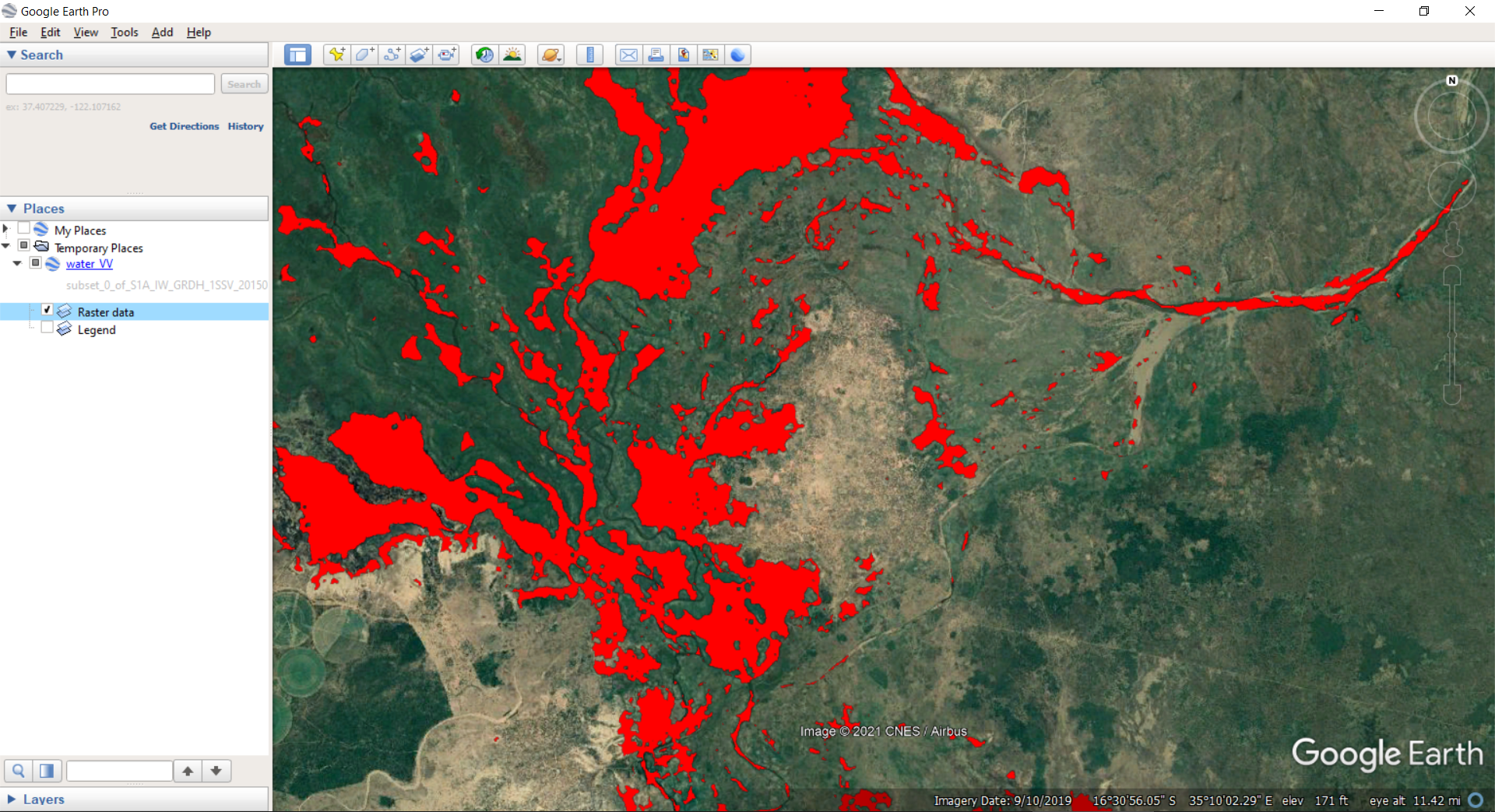The image size is (1495, 812).
Task: Click the main search input field
Action: [x=111, y=84]
